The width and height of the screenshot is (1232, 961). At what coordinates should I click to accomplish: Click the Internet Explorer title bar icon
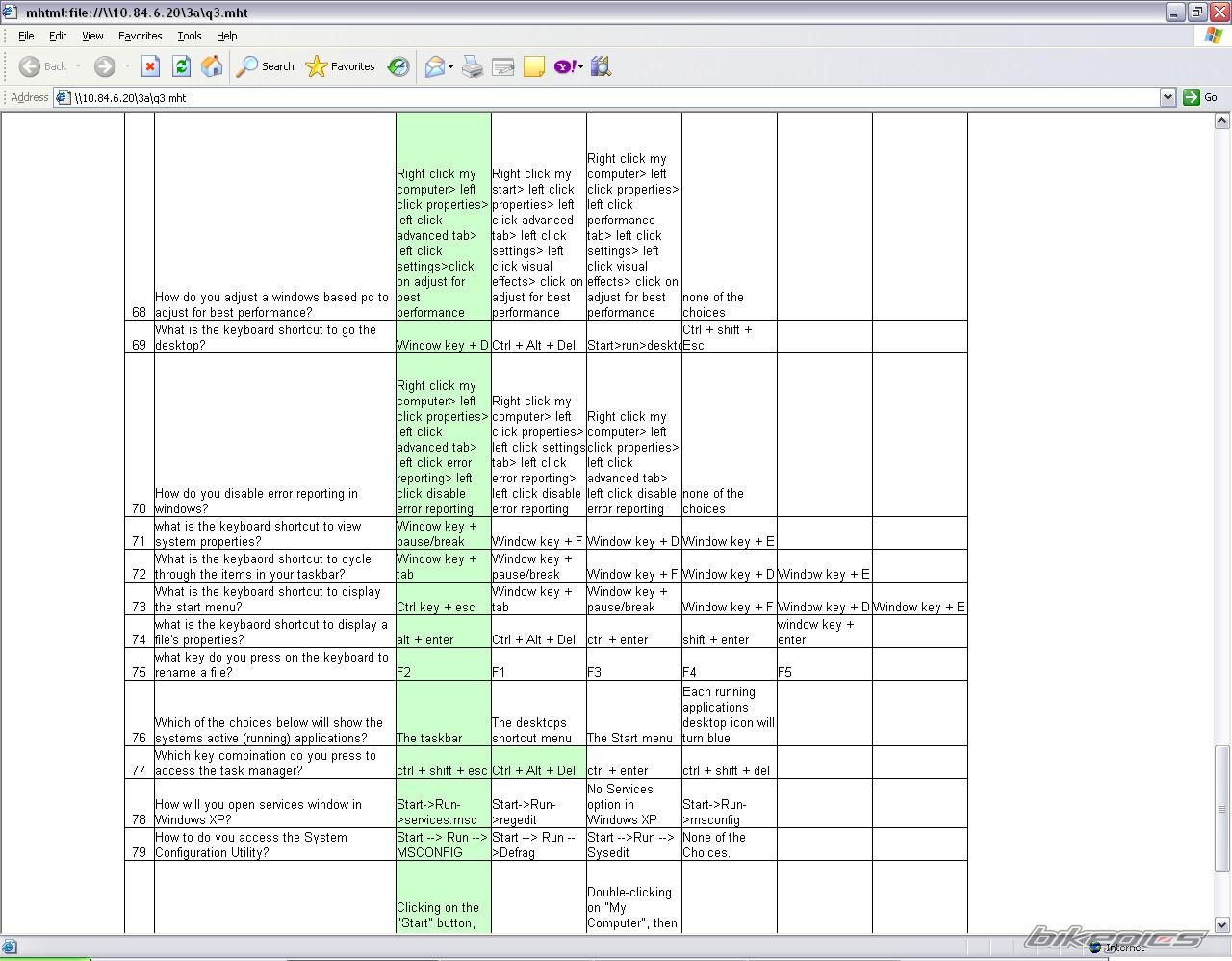10,13
